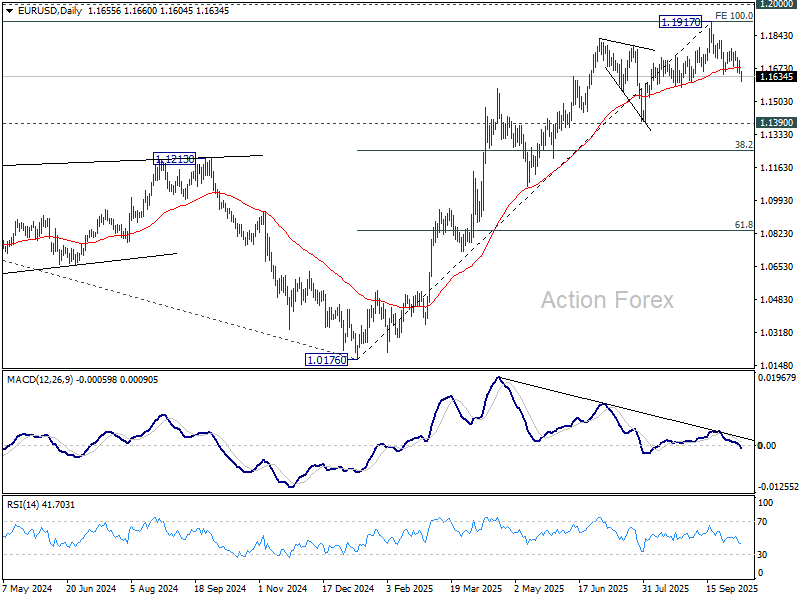Screen dimensions: 800x600
Task: Select the 15 Sep 2025 date marker
Action: 732,589
